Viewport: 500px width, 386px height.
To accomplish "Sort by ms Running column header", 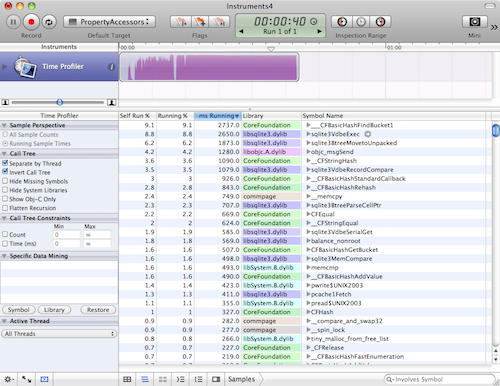I will pyautogui.click(x=218, y=116).
